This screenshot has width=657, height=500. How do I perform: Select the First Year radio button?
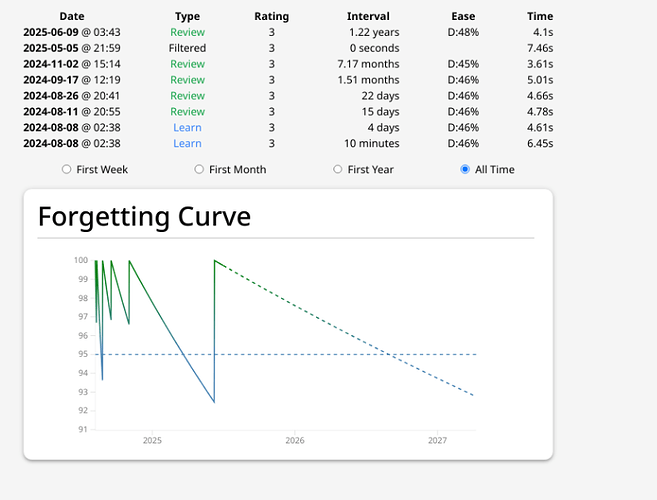tap(338, 169)
